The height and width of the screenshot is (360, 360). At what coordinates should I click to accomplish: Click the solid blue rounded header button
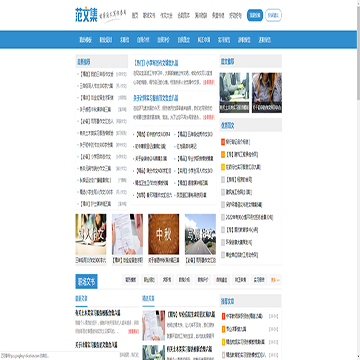point(255,15)
